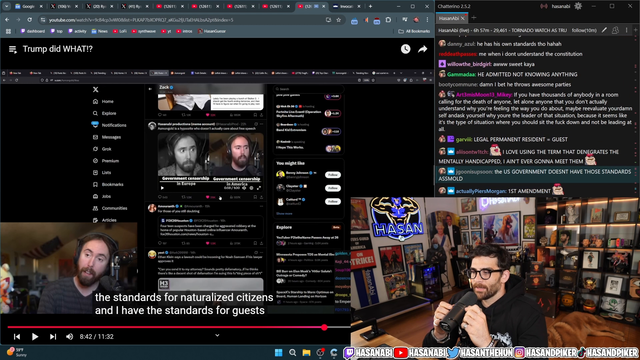Viewport: 640px width, 360px height.
Task: Open Chrome apps grid icon
Action: (8, 31)
